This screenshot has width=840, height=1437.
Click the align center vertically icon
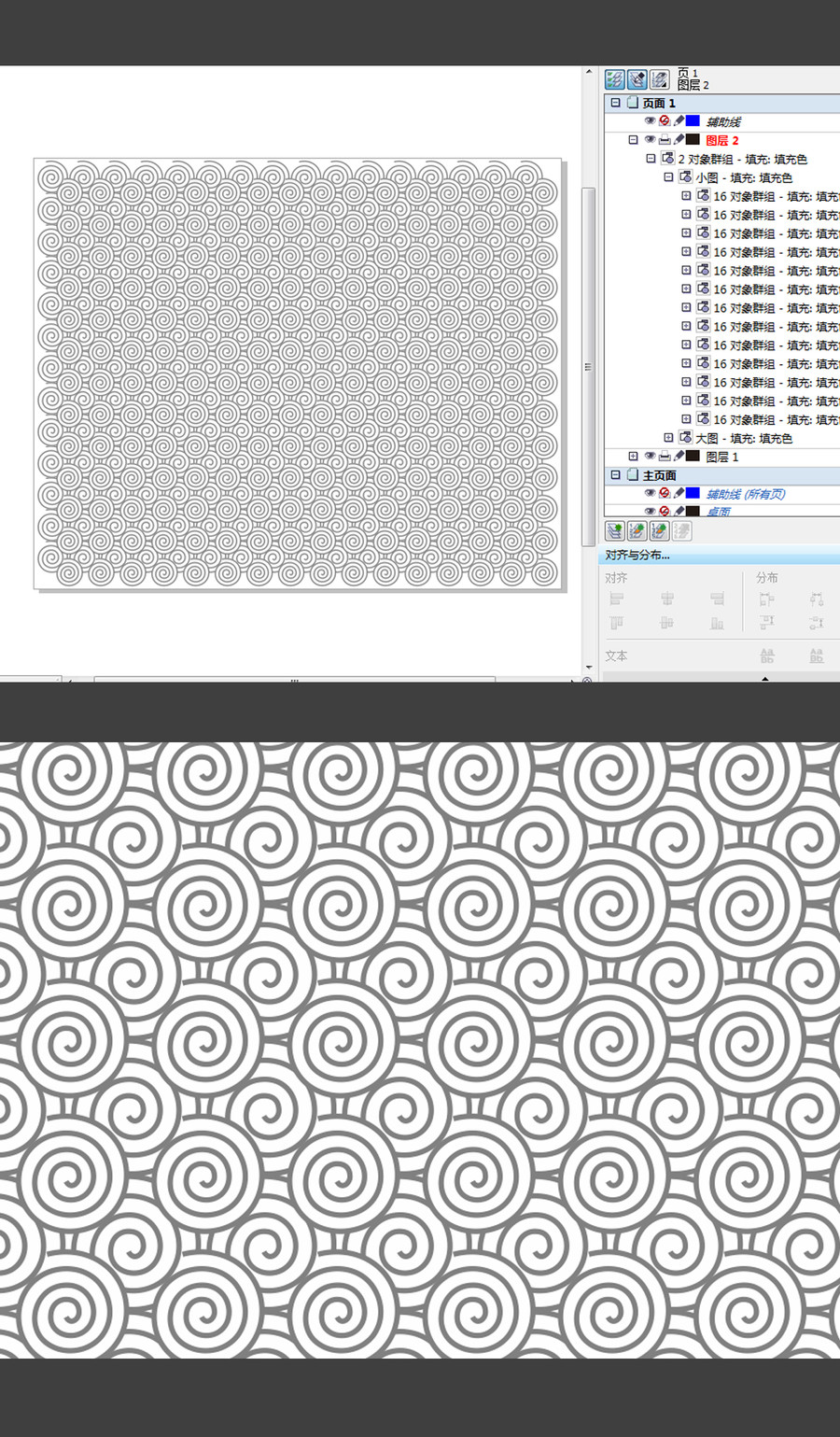pyautogui.click(x=667, y=623)
